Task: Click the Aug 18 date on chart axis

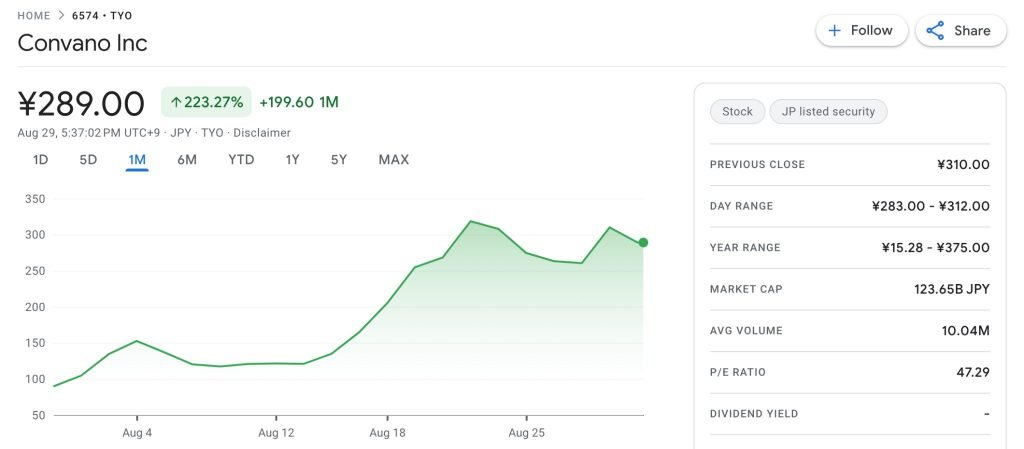Action: pyautogui.click(x=387, y=433)
